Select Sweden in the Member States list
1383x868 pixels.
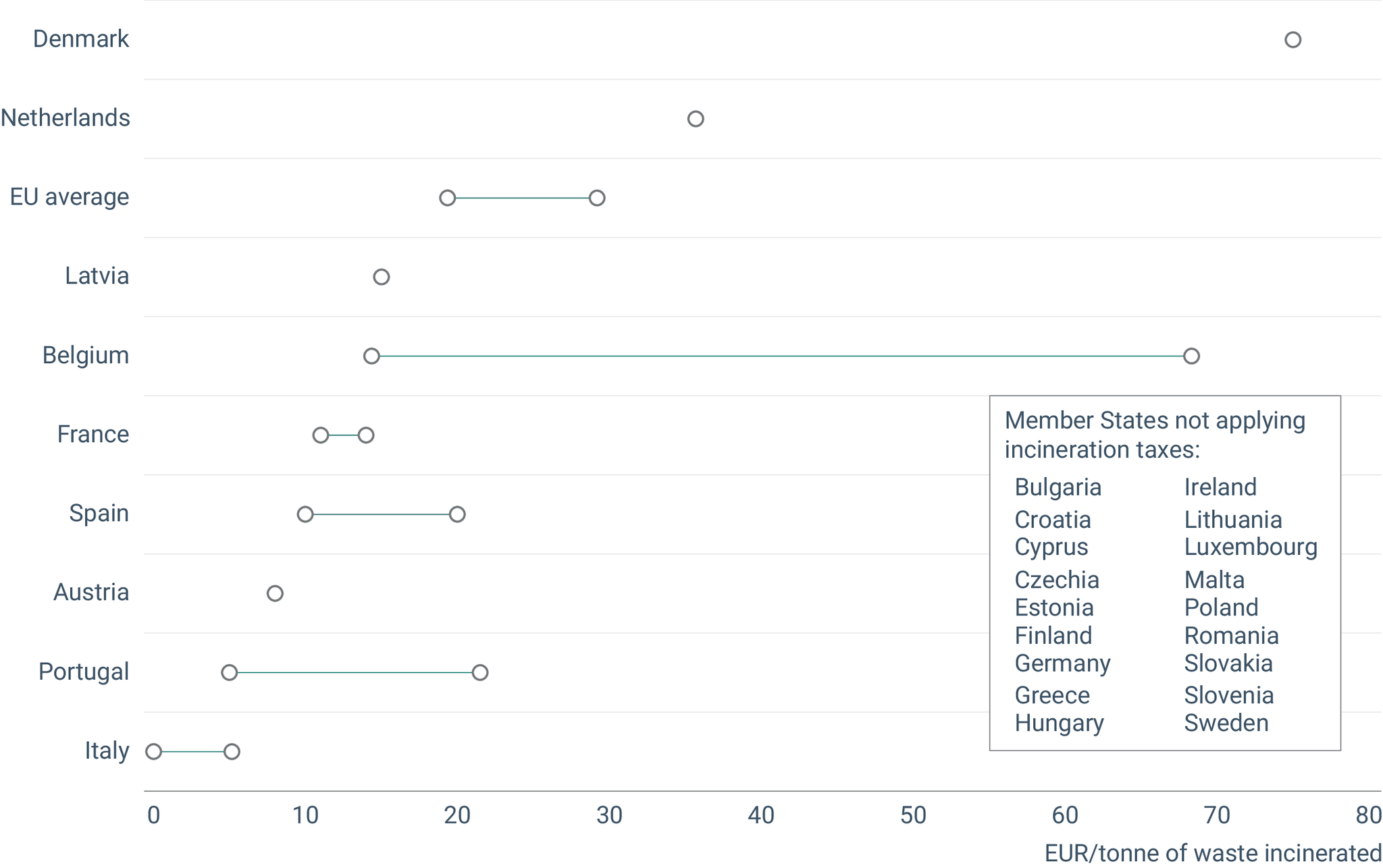click(1226, 723)
